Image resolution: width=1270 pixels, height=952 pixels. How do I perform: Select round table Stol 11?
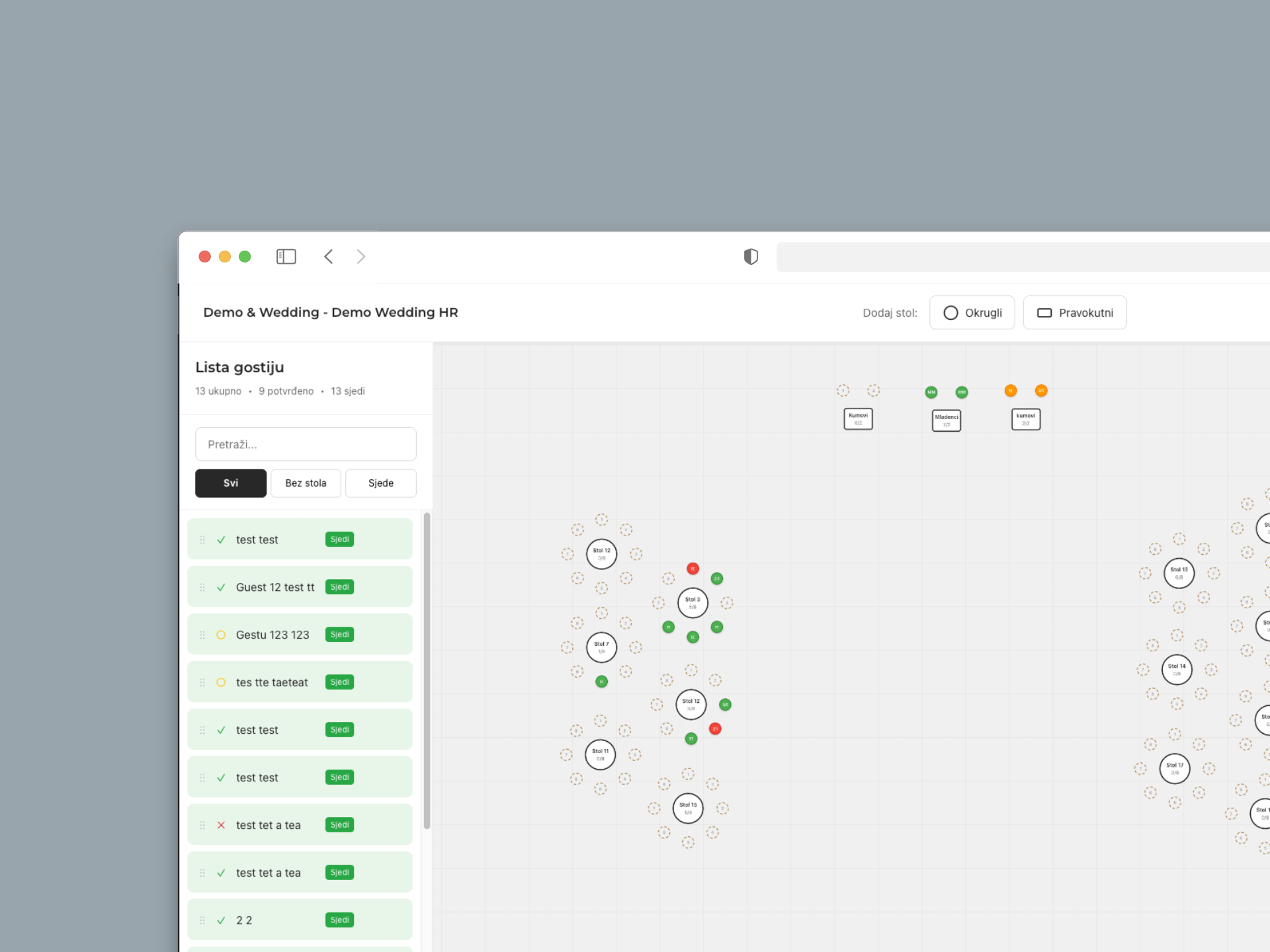(x=600, y=754)
